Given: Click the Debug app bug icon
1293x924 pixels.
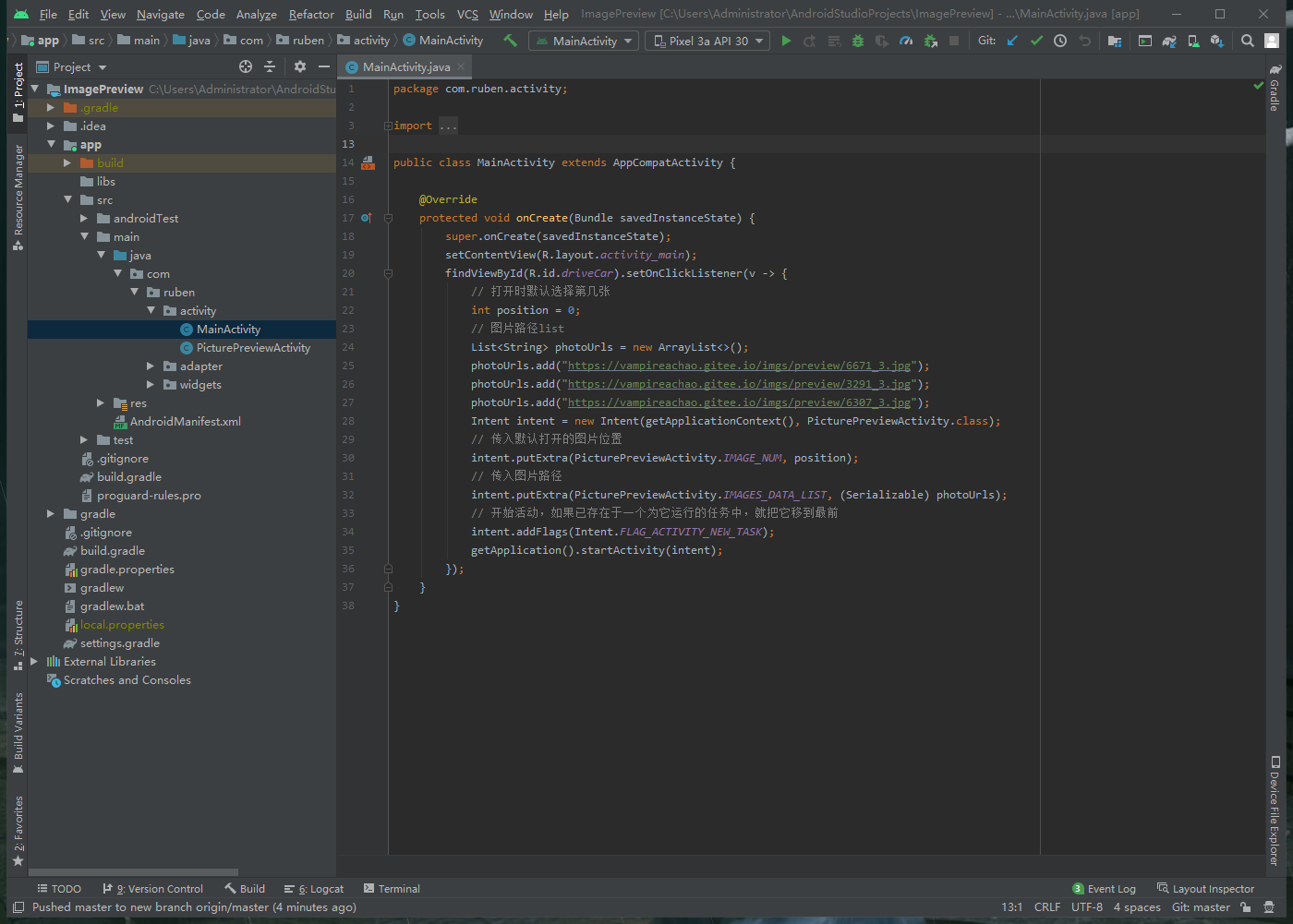Looking at the screenshot, I should pyautogui.click(x=858, y=41).
